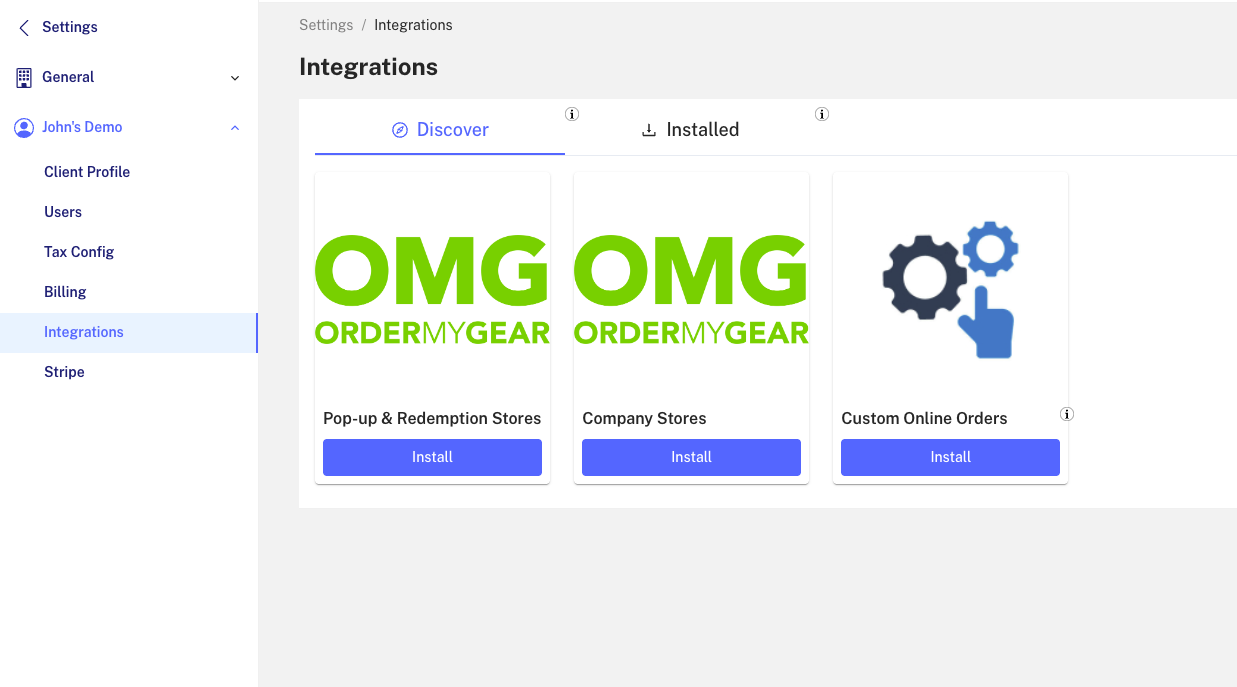Click the John's Demo user avatar icon
This screenshot has height=687, width=1237.
[23, 127]
